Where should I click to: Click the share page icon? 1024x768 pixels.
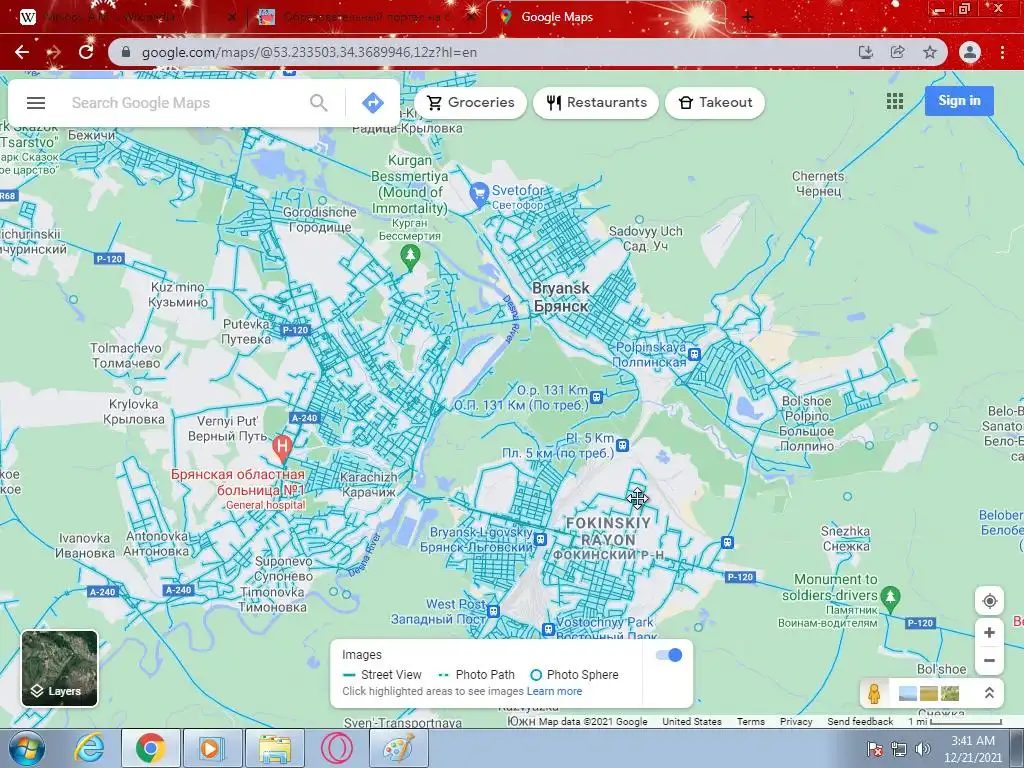[897, 52]
